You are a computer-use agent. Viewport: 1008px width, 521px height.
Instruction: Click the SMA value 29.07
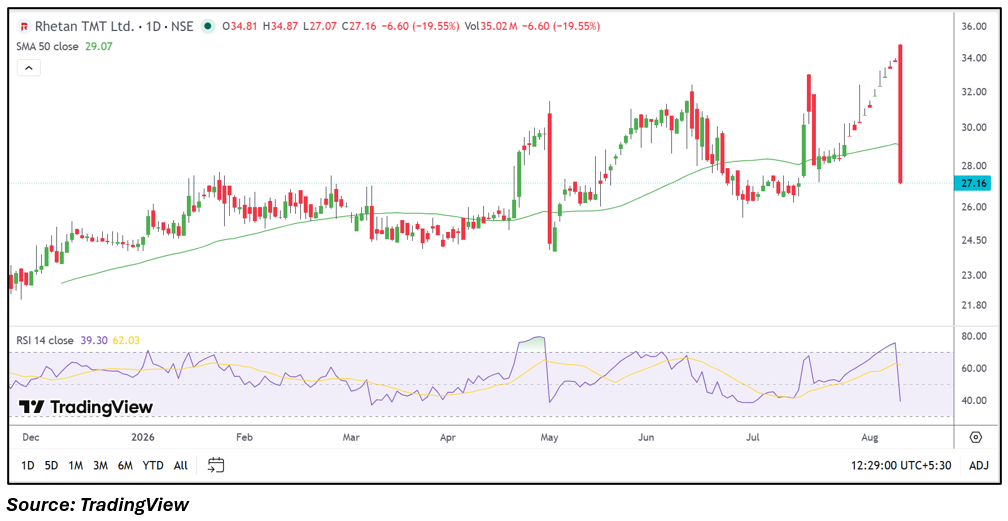click(97, 46)
